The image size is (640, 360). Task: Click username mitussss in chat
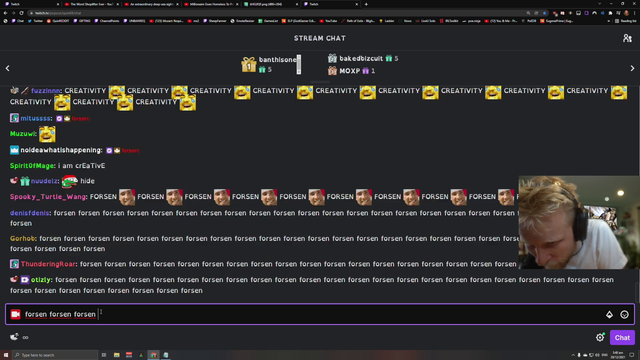(36, 118)
